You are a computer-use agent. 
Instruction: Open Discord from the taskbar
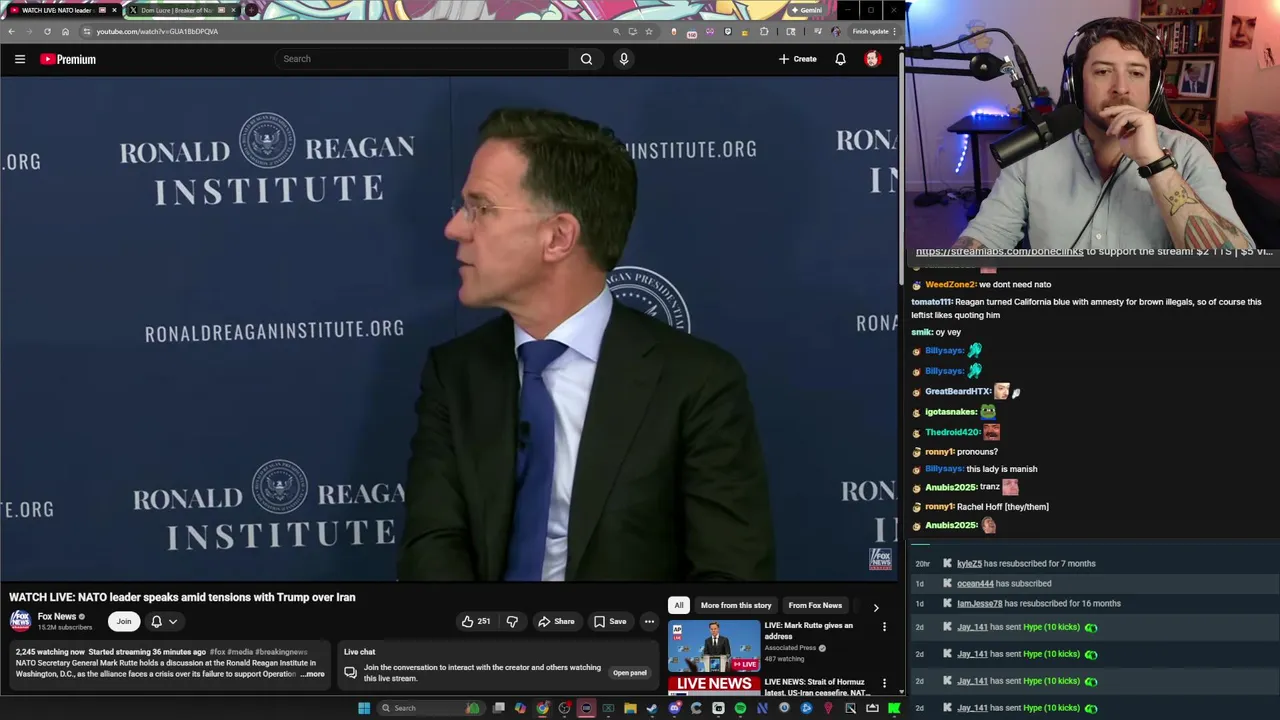tap(675, 708)
